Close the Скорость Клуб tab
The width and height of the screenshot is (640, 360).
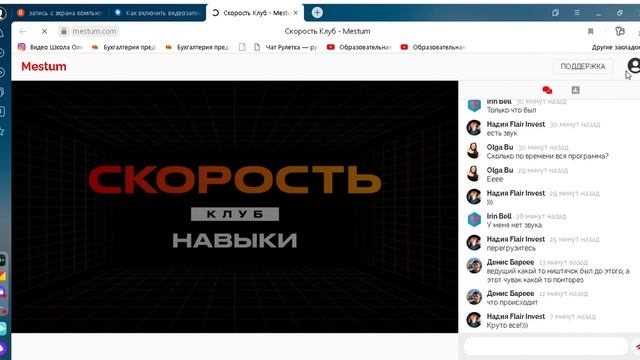tap(296, 13)
